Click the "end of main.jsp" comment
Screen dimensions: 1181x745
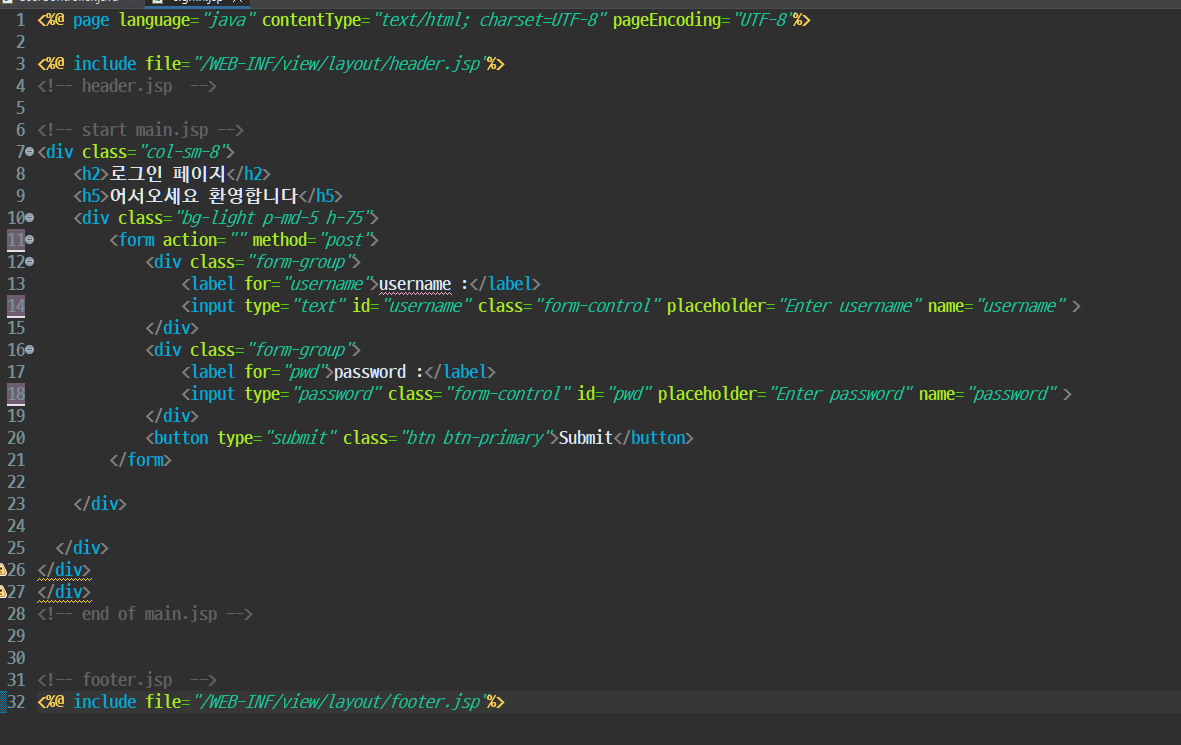click(145, 614)
